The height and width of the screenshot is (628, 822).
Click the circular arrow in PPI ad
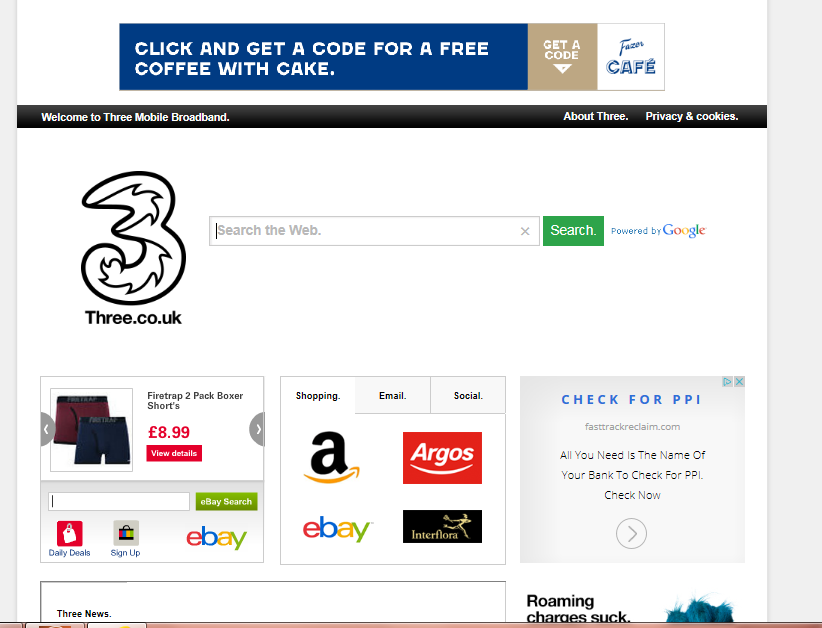(x=631, y=534)
